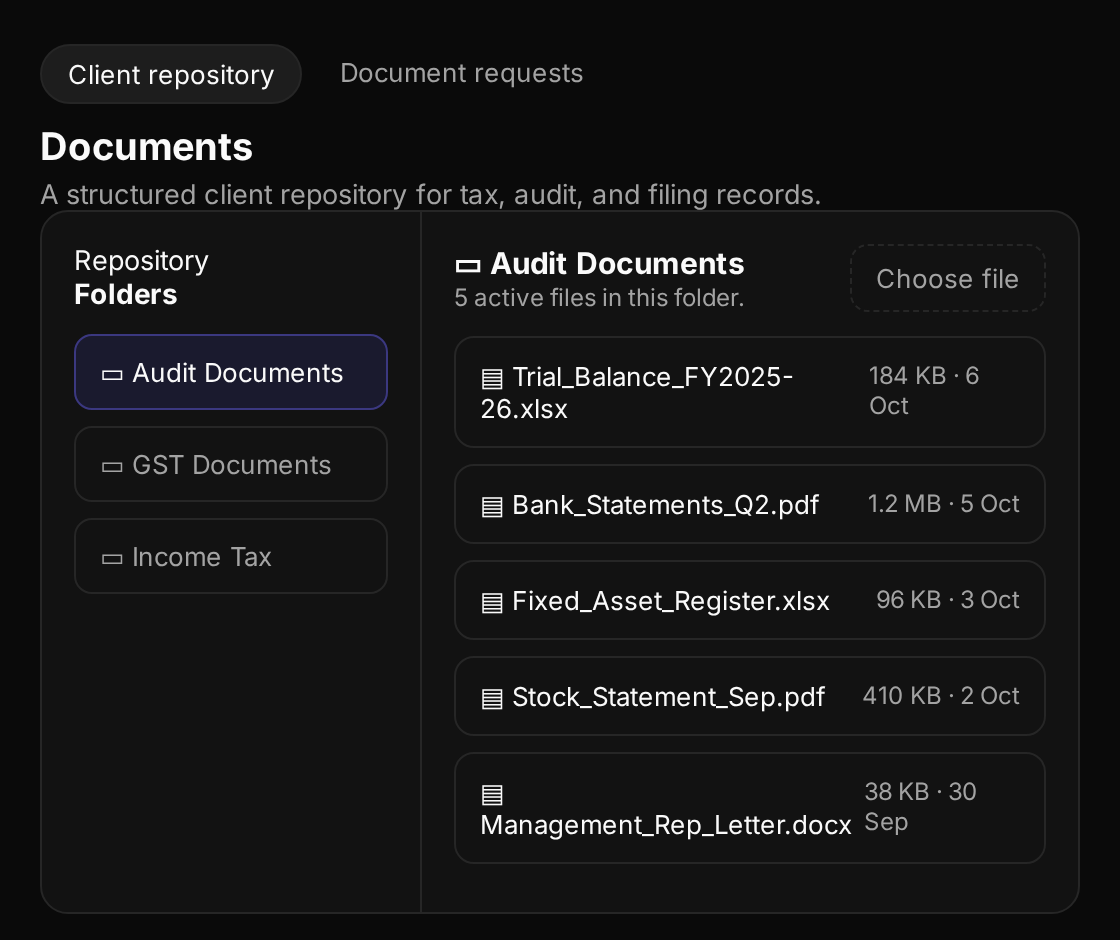Click the '410 KB · 2 Oct' file details
Image resolution: width=1120 pixels, height=940 pixels.
tap(941, 695)
